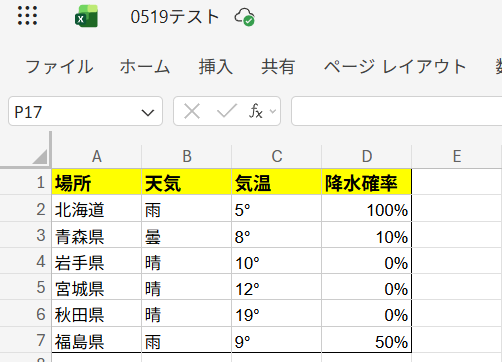
Task: Click the 10% precipitation cell
Action: click(x=367, y=235)
